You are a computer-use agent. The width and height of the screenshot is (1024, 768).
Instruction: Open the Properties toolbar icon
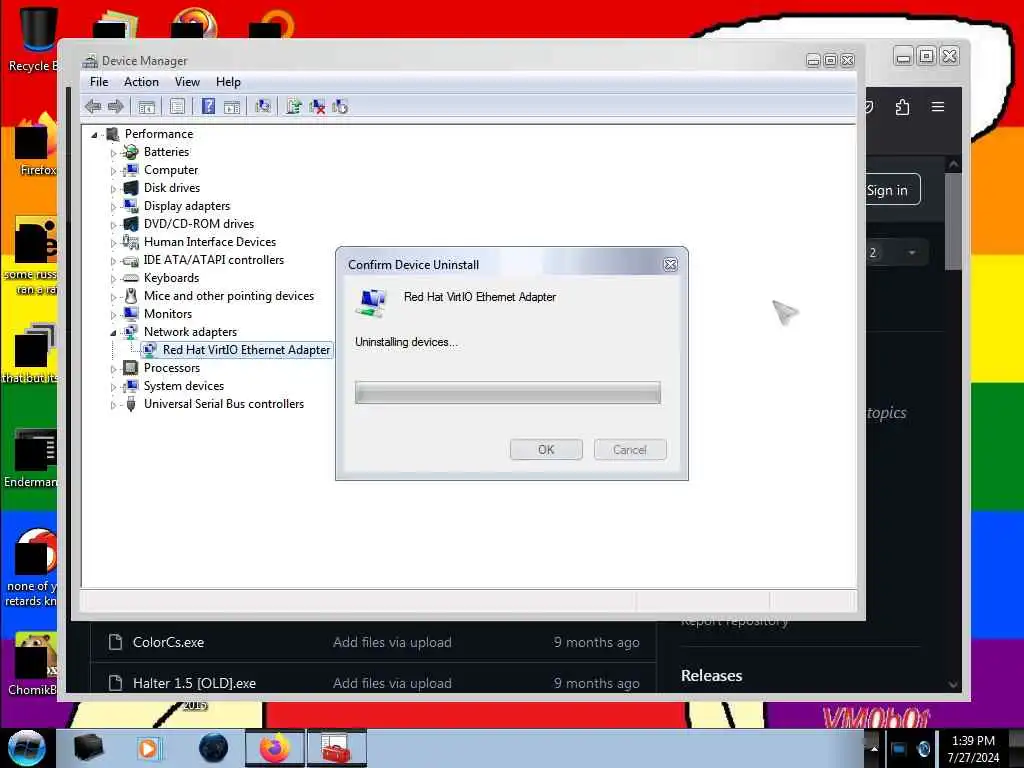pos(177,106)
